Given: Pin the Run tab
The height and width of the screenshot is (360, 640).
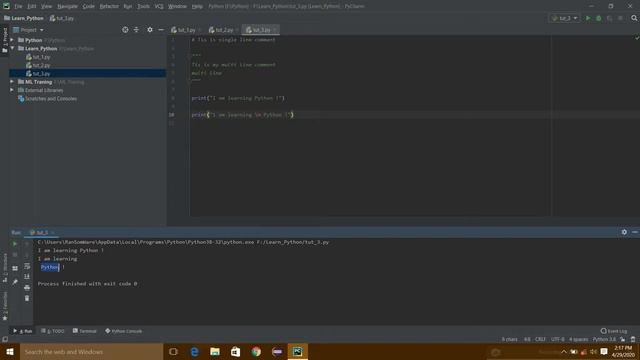Looking at the screenshot, I should click(x=15, y=282).
